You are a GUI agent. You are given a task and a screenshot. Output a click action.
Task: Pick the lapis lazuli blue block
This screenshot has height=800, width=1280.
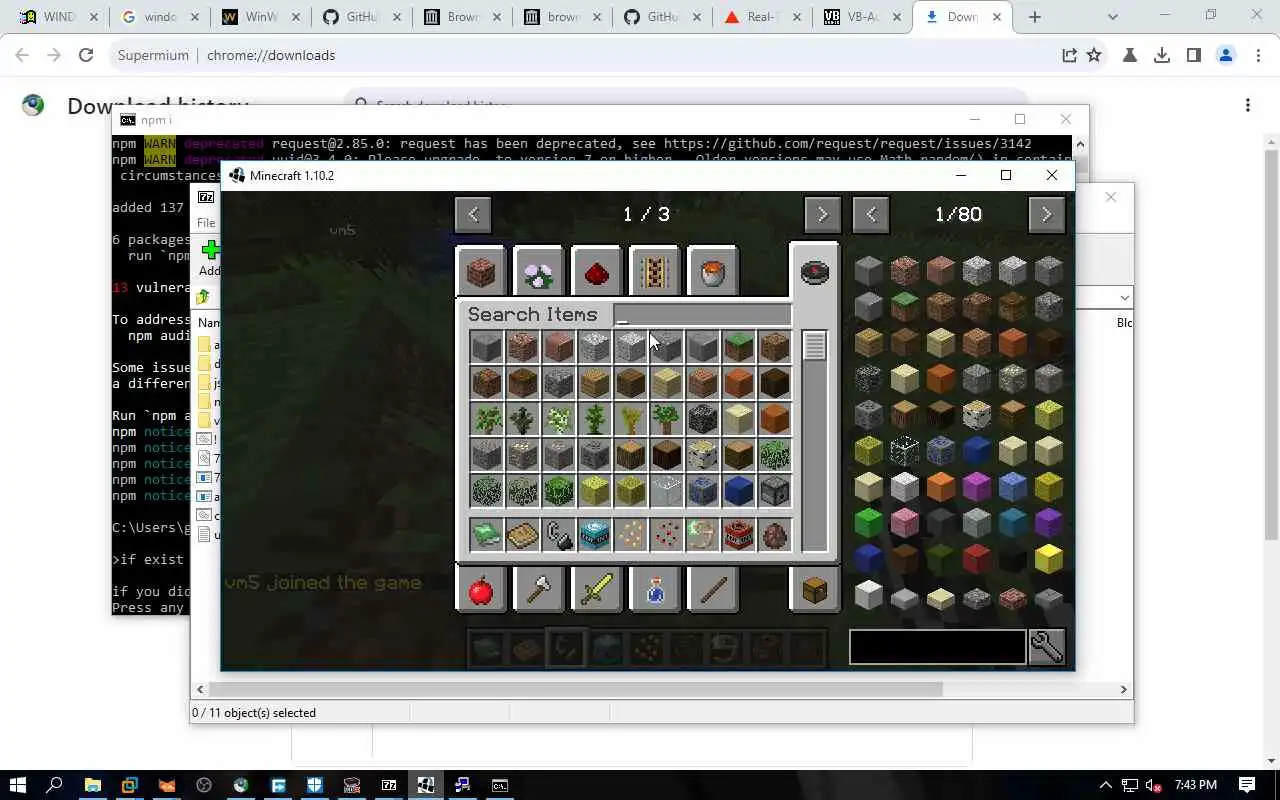click(x=738, y=491)
